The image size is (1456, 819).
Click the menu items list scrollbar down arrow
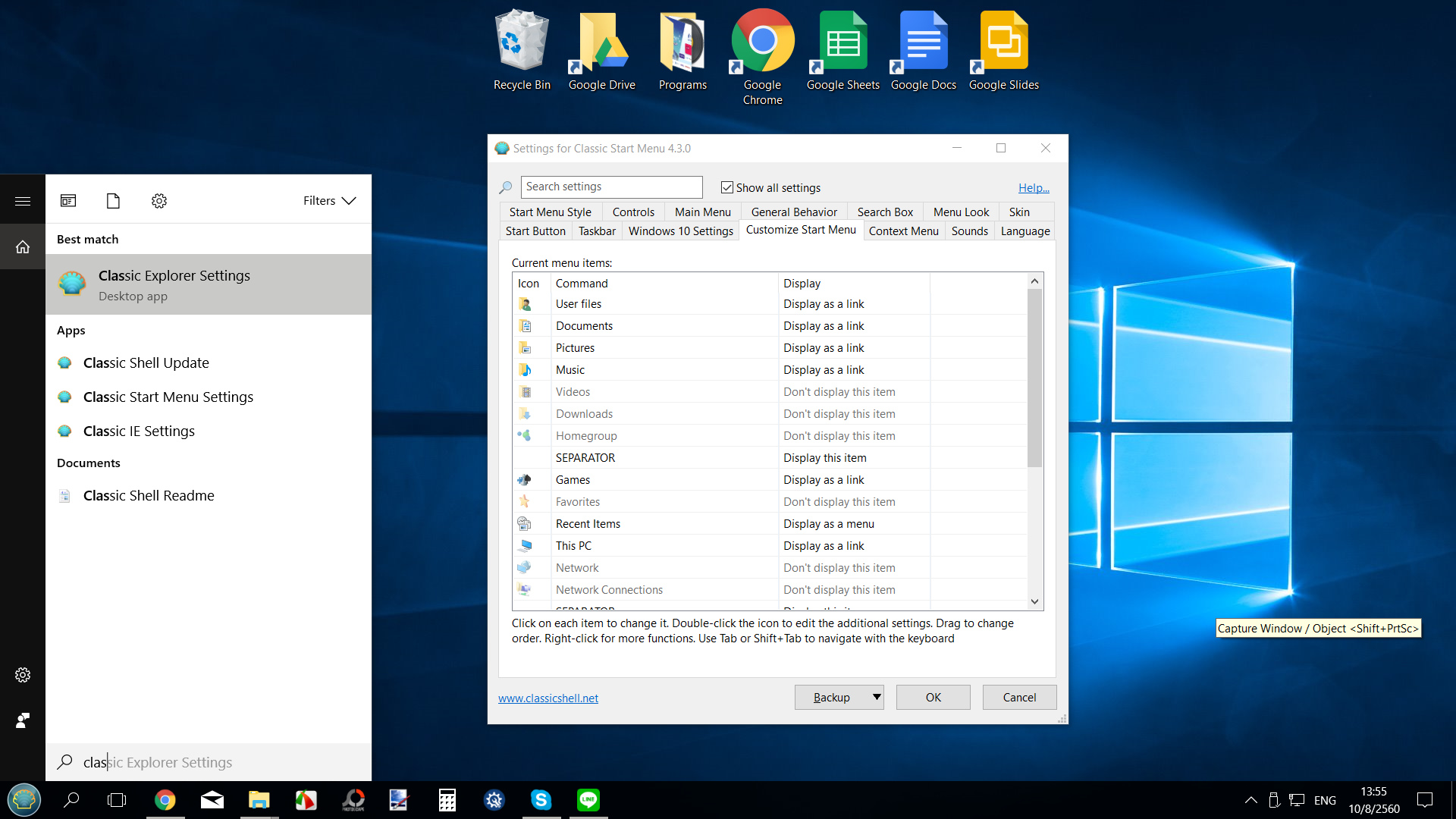pyautogui.click(x=1034, y=601)
